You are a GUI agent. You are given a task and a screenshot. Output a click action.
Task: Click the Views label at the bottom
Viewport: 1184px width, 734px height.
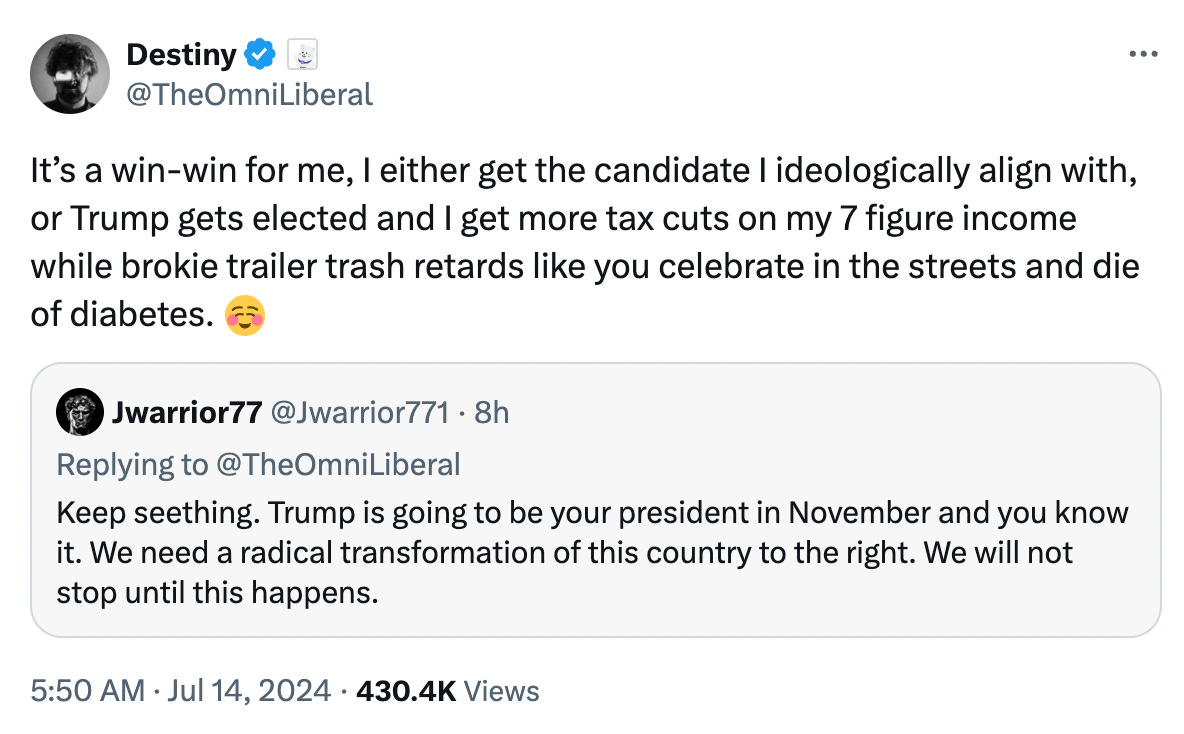tap(503, 690)
